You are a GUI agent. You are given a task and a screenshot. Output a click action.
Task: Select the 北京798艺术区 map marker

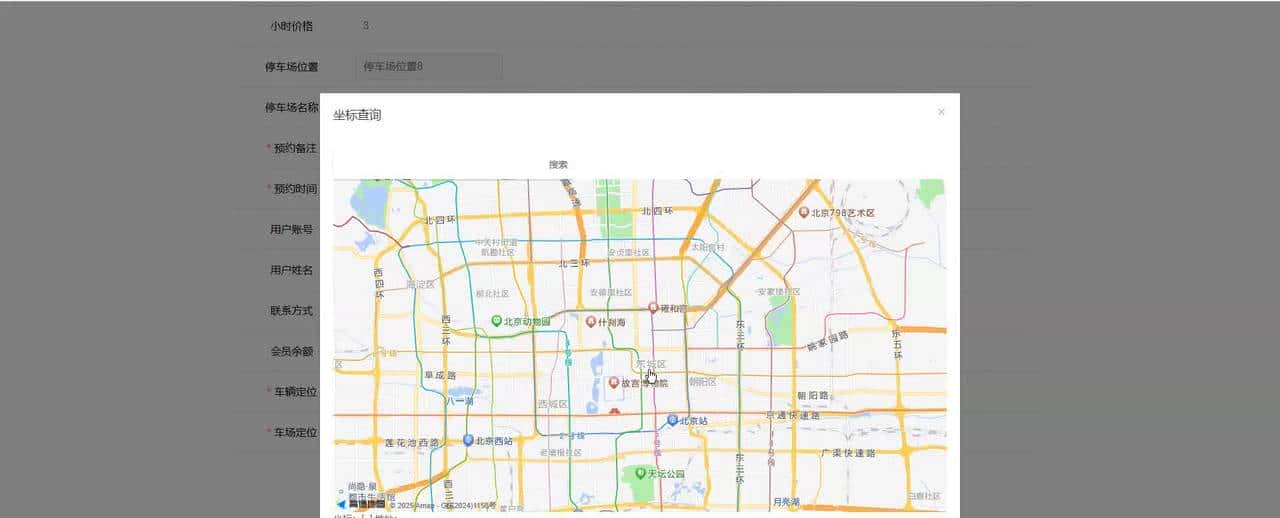click(803, 212)
